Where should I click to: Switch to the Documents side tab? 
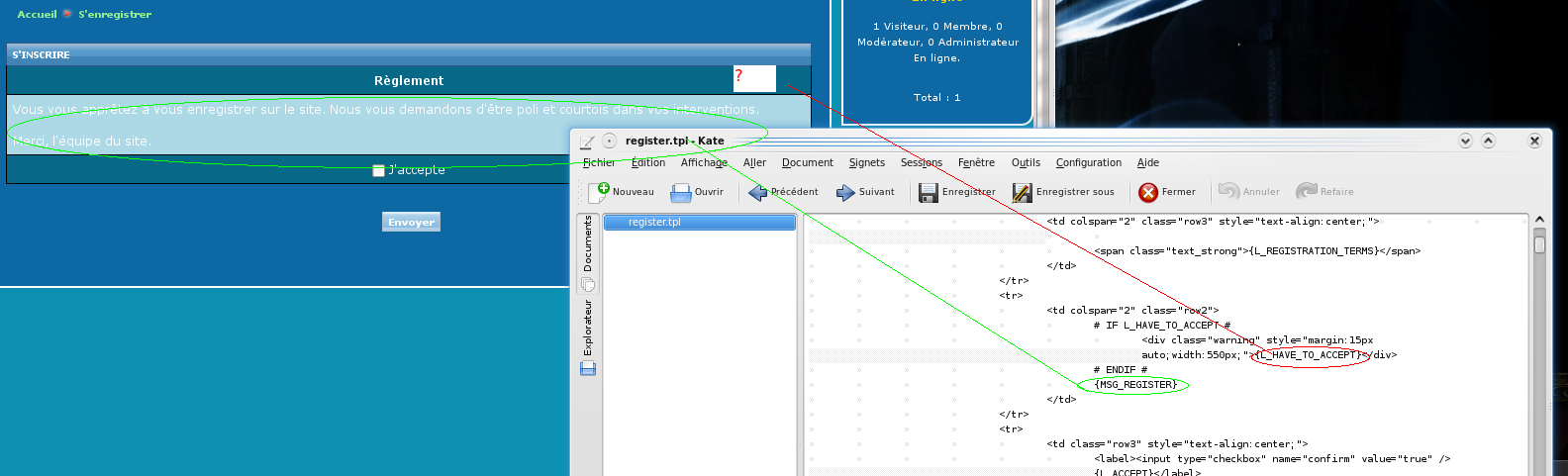click(587, 244)
